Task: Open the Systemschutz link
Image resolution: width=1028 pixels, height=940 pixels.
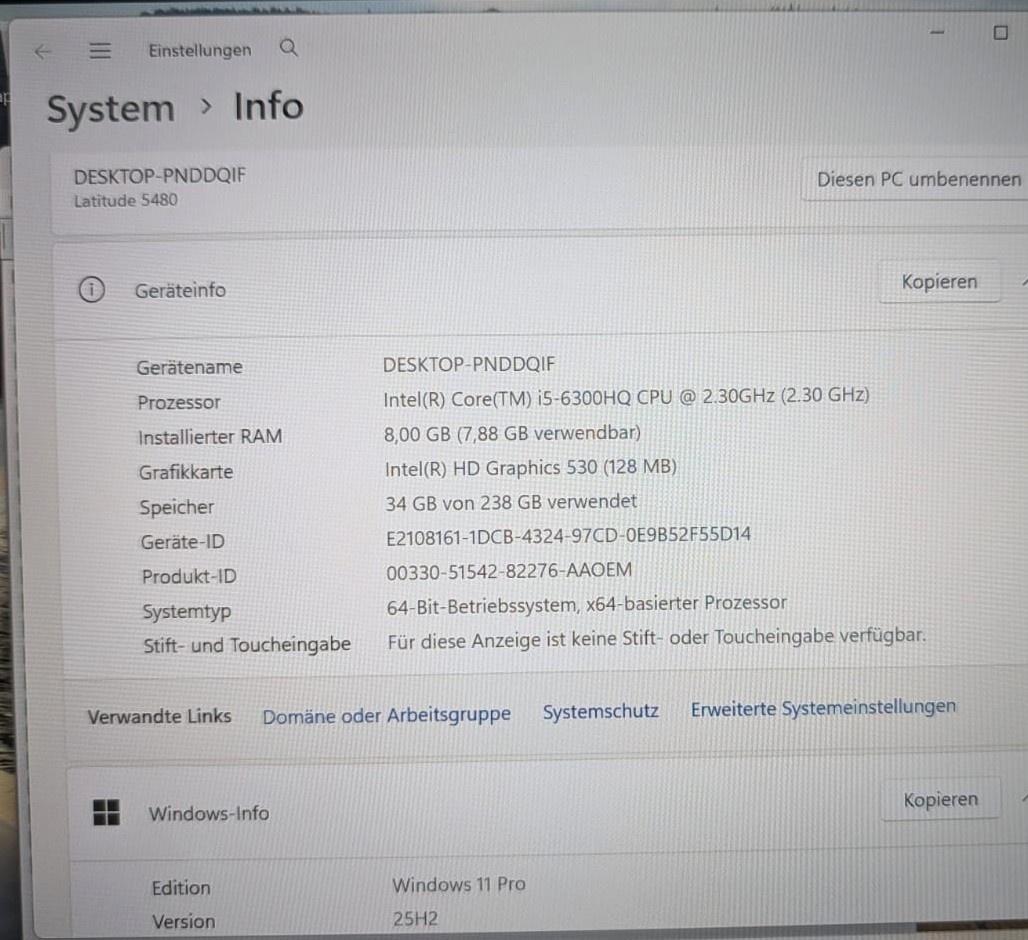Action: (x=601, y=712)
